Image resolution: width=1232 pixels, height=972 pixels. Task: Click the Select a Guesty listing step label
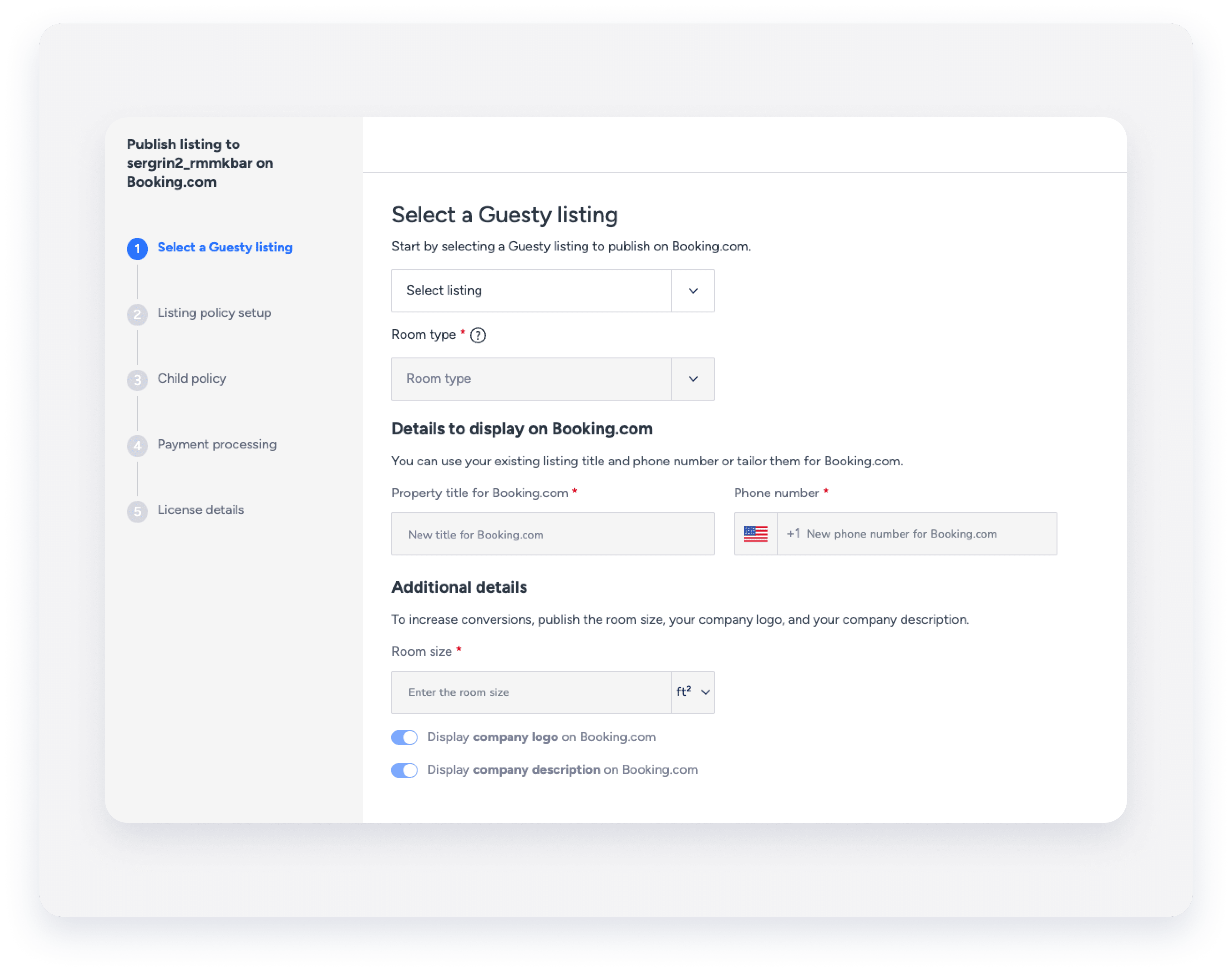pyautogui.click(x=225, y=247)
